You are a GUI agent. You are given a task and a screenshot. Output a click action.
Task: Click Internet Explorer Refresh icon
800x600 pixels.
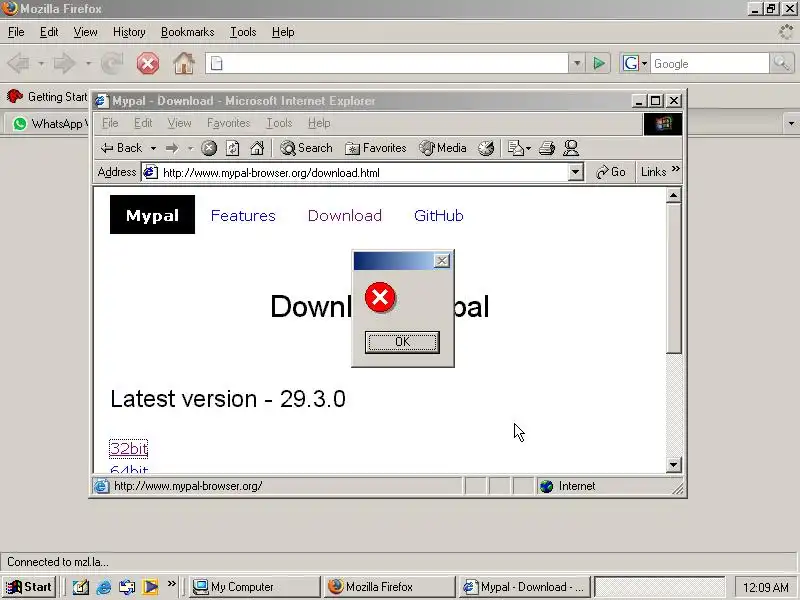[233, 148]
